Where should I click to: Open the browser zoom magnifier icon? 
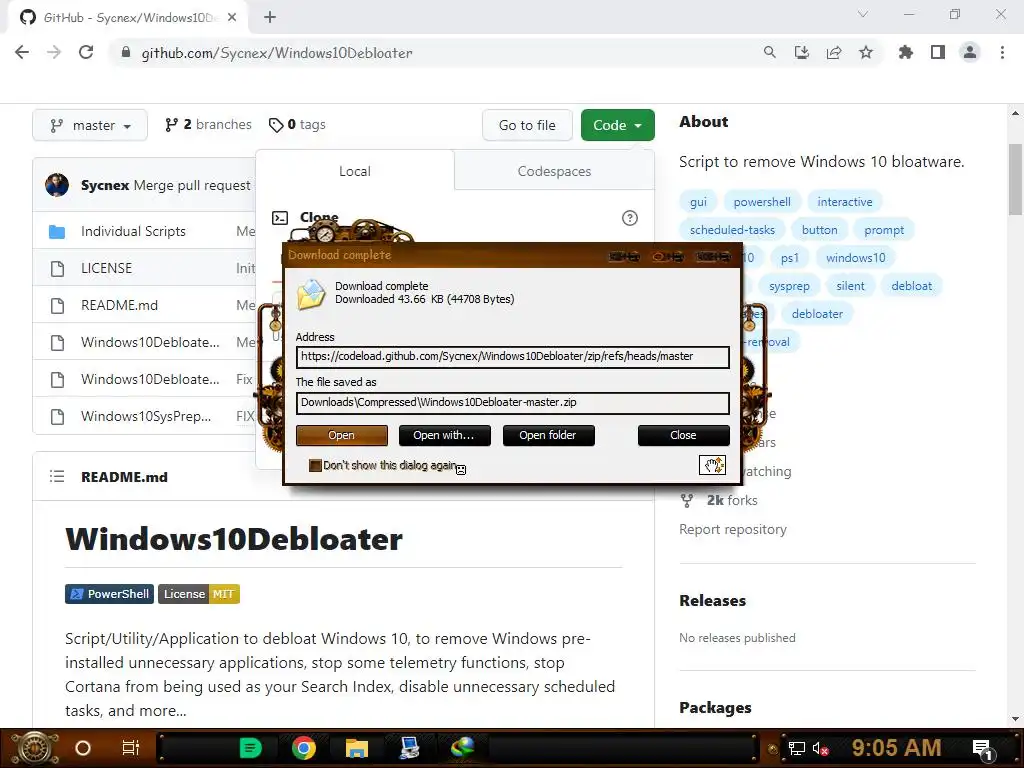coord(769,52)
